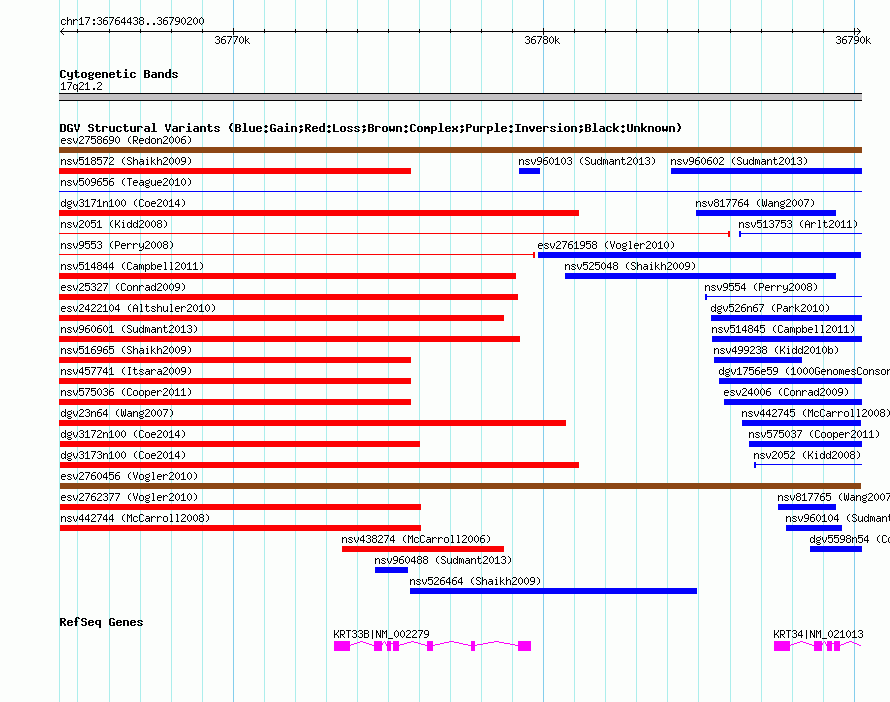890x702 pixels.
Task: Click nsv526464 (Shaikh2009) gain label
Action: (x=475, y=581)
